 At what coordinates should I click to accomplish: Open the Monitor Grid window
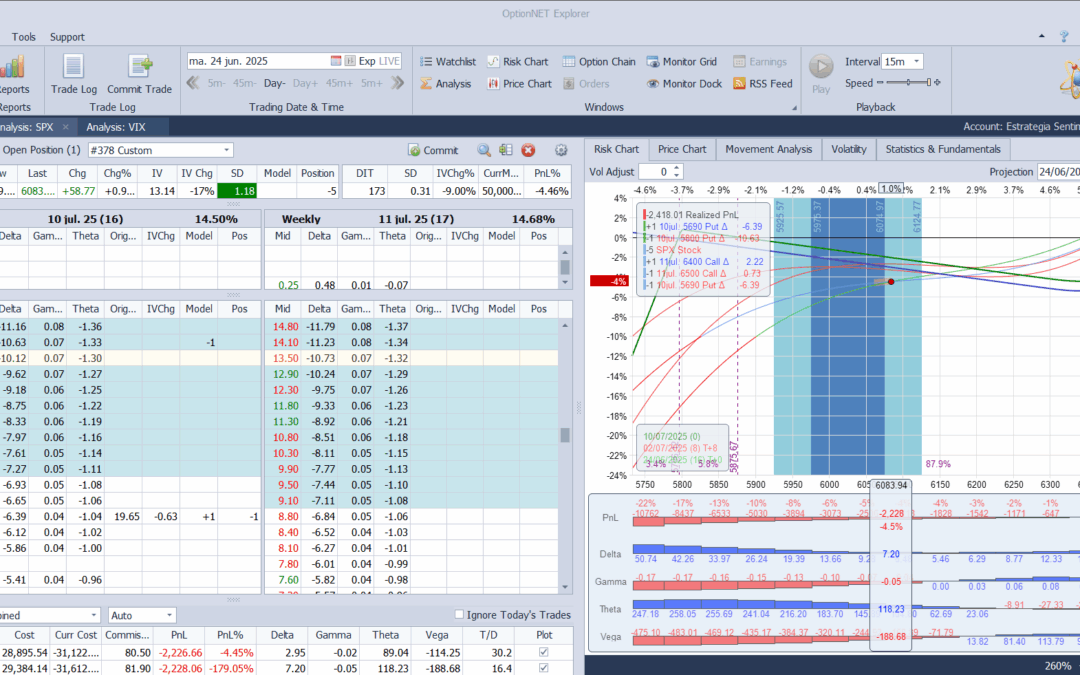tap(681, 61)
